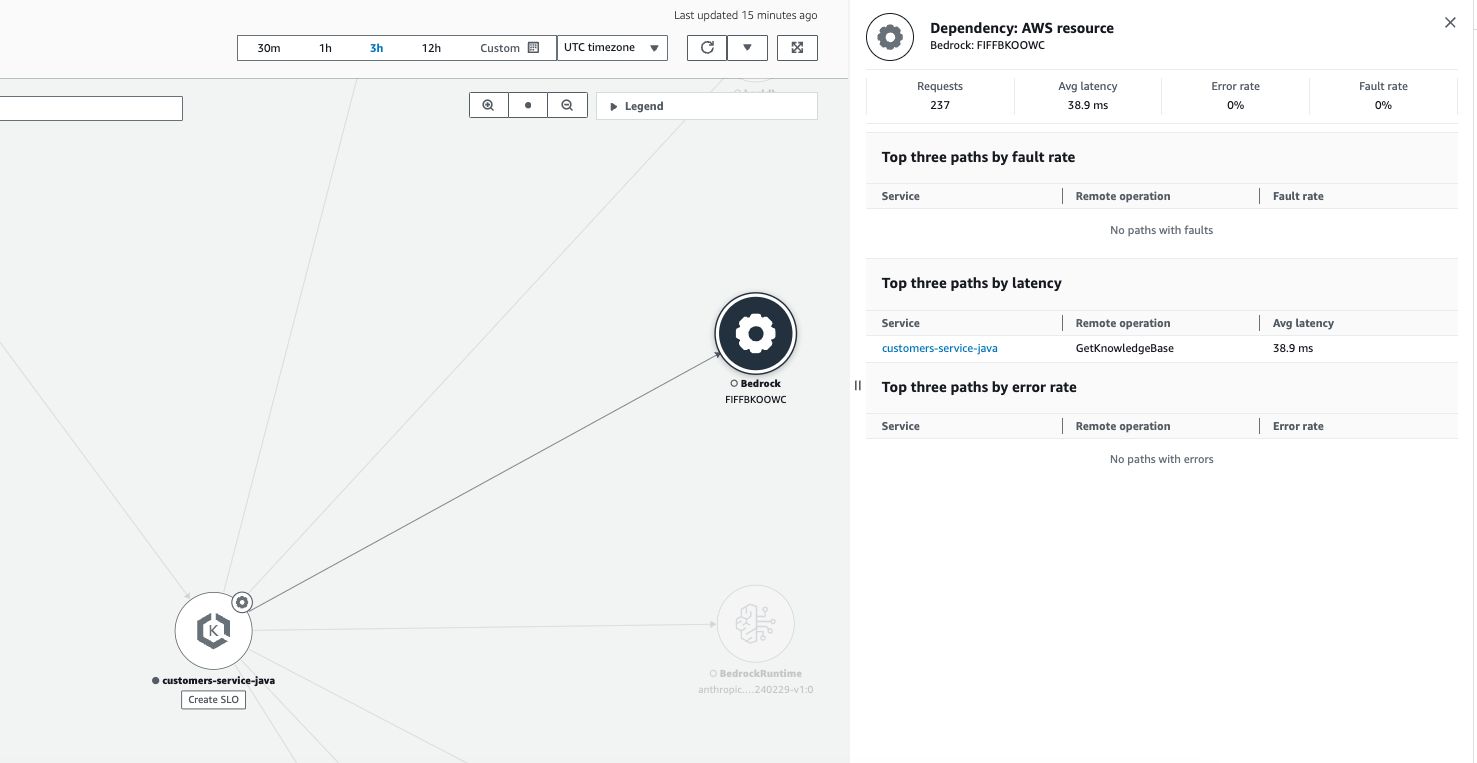Click the BedrockRuntime node label
Viewport: 1477px width, 763px height.
click(761, 673)
